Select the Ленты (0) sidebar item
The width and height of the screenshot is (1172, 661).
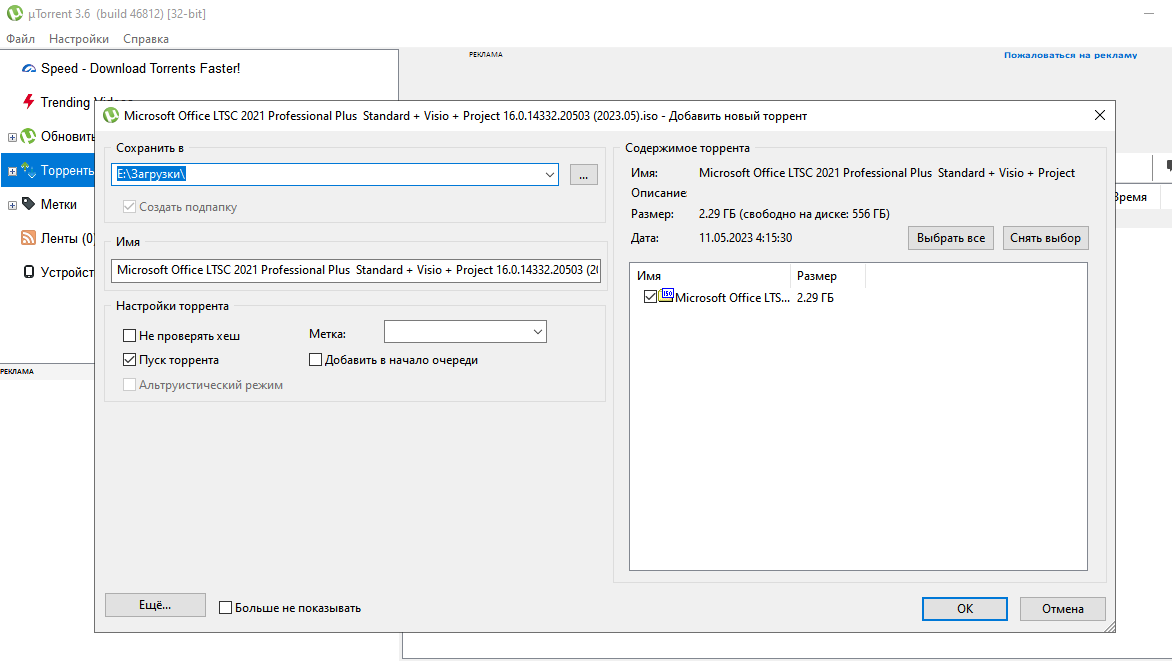(x=67, y=238)
